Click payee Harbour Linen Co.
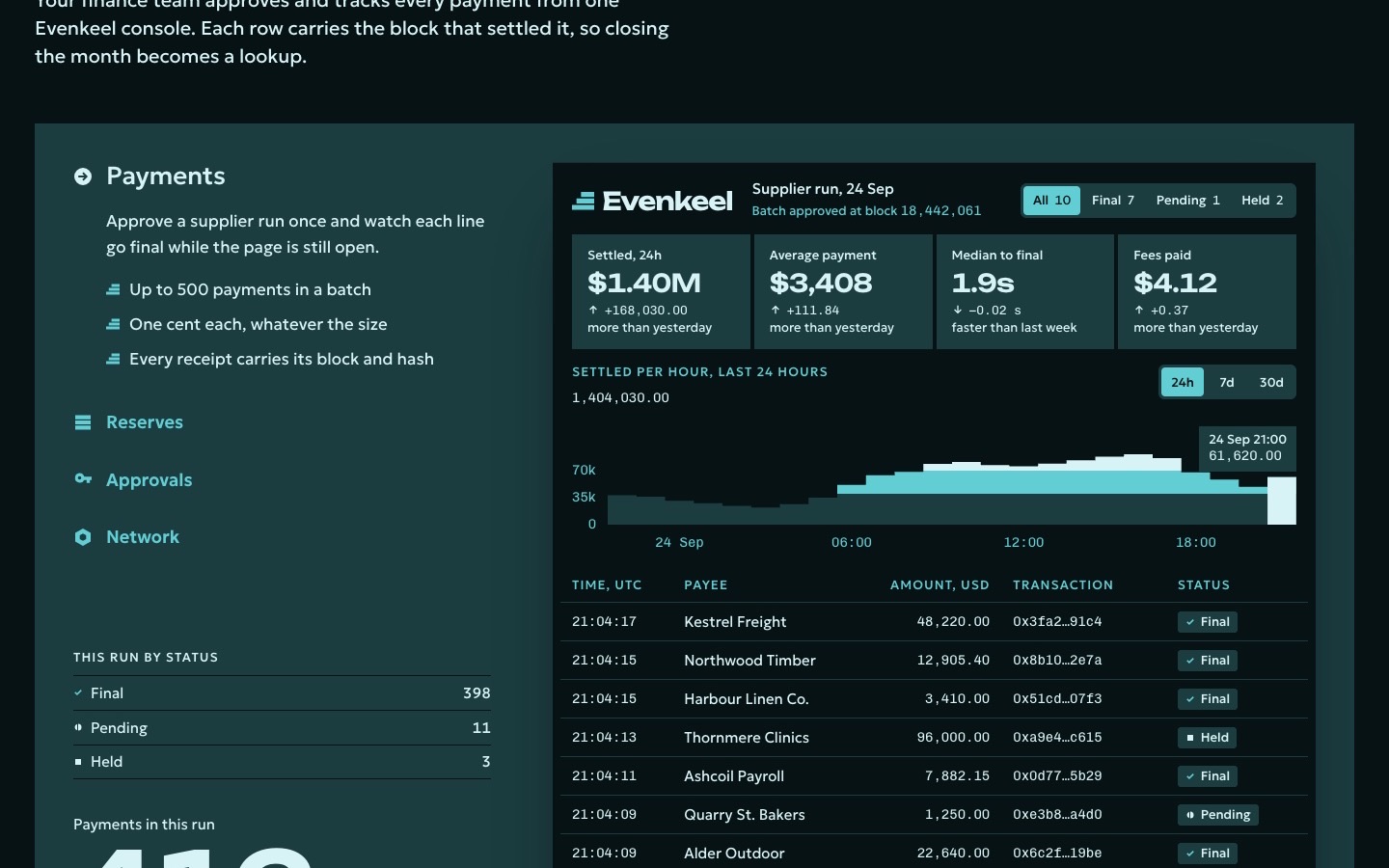 tap(747, 699)
